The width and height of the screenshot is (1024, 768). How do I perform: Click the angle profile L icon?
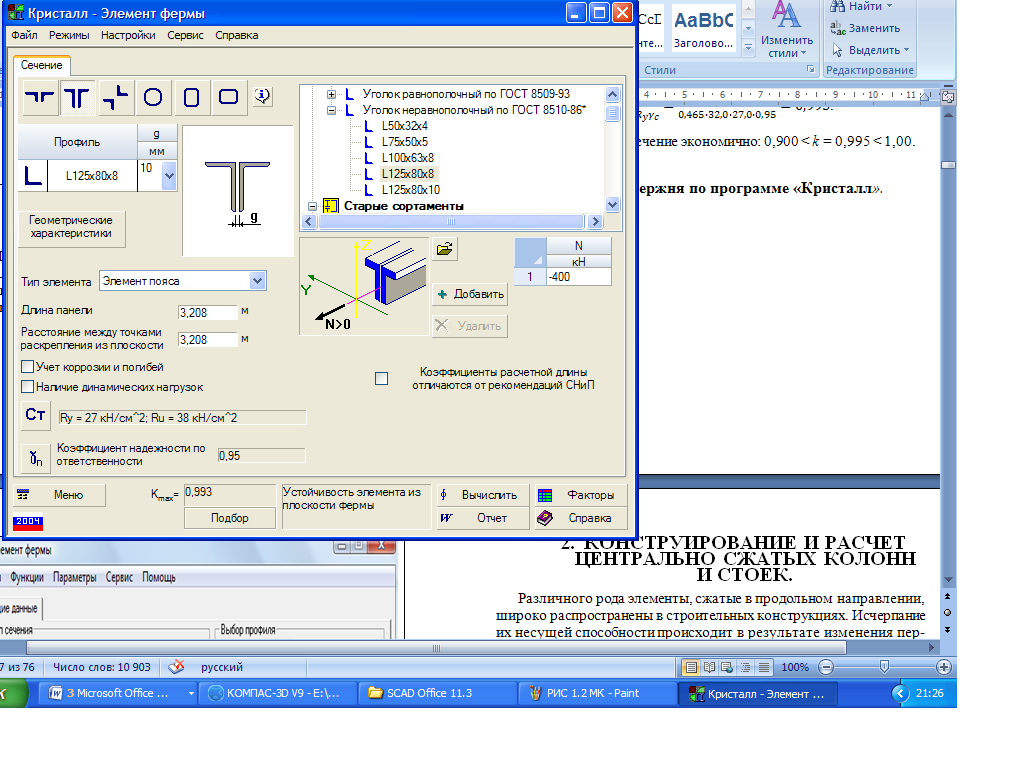click(x=33, y=176)
